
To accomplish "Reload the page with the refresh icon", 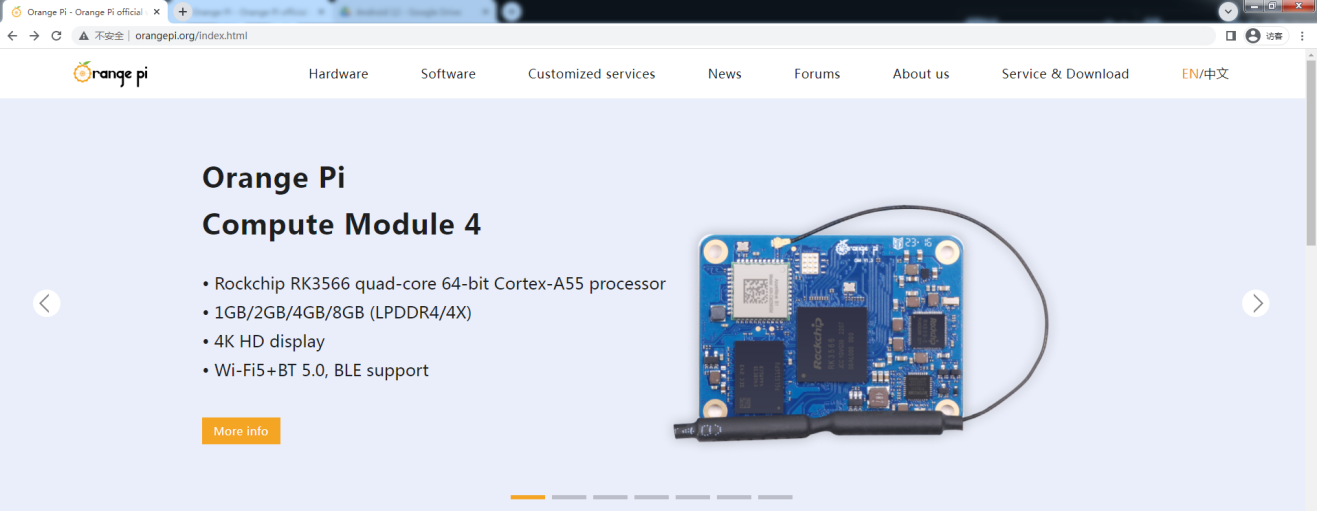I will tap(56, 35).
